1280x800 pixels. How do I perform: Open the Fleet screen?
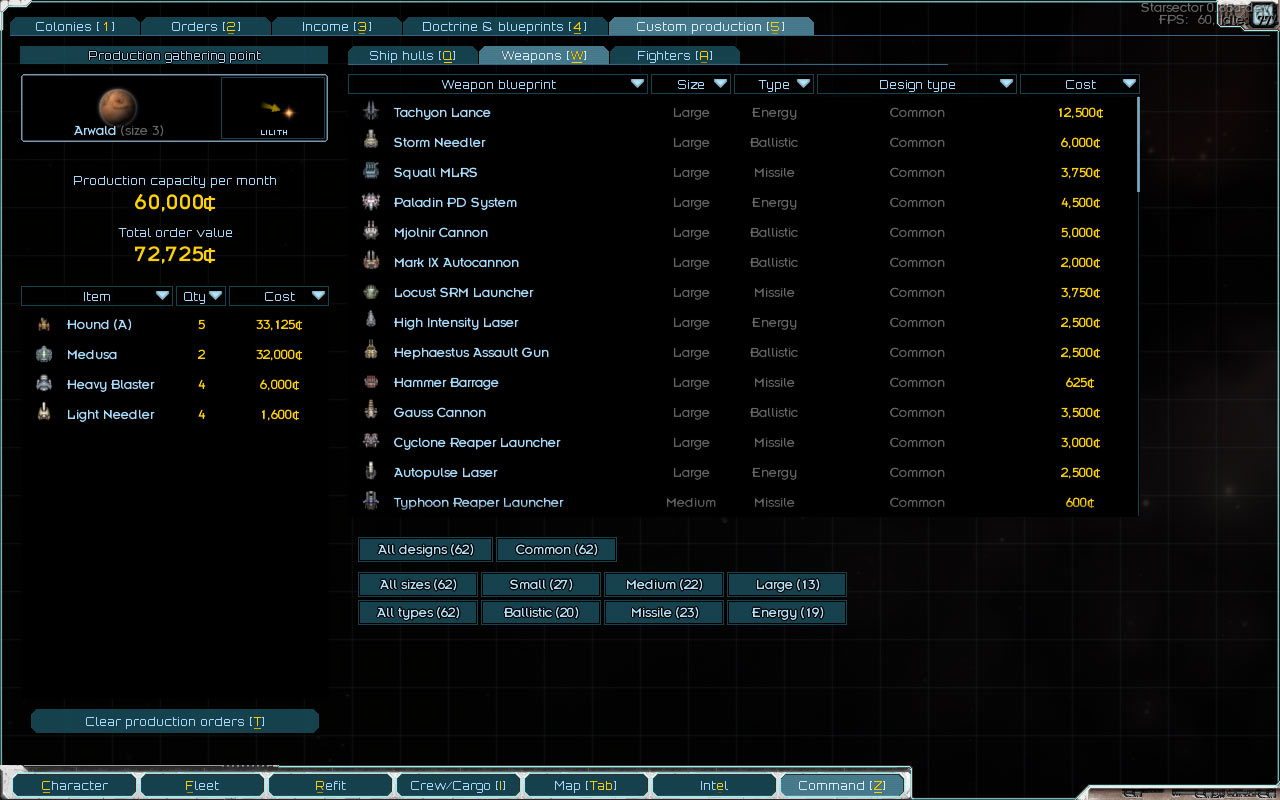[202, 786]
